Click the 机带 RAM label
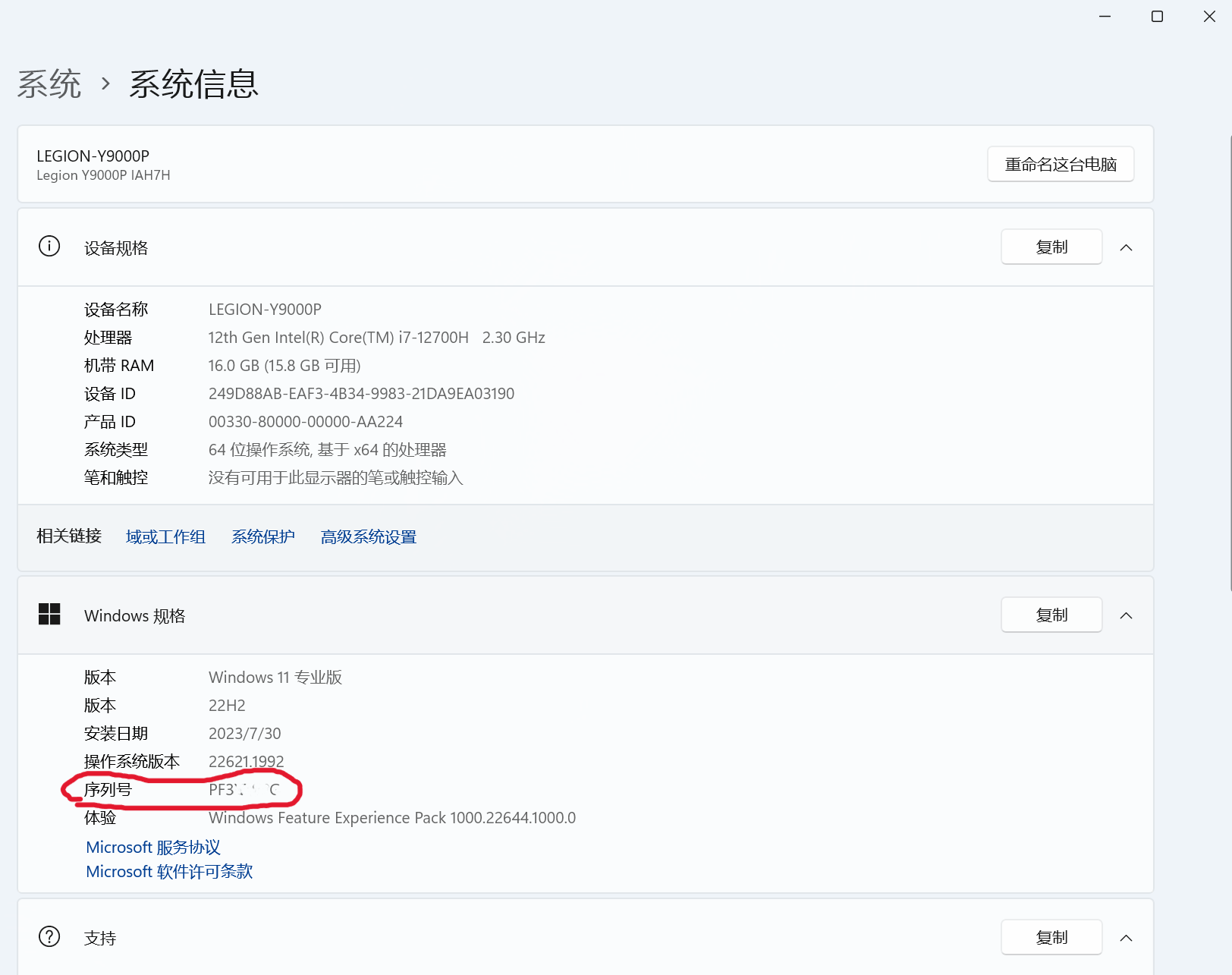 (x=119, y=366)
